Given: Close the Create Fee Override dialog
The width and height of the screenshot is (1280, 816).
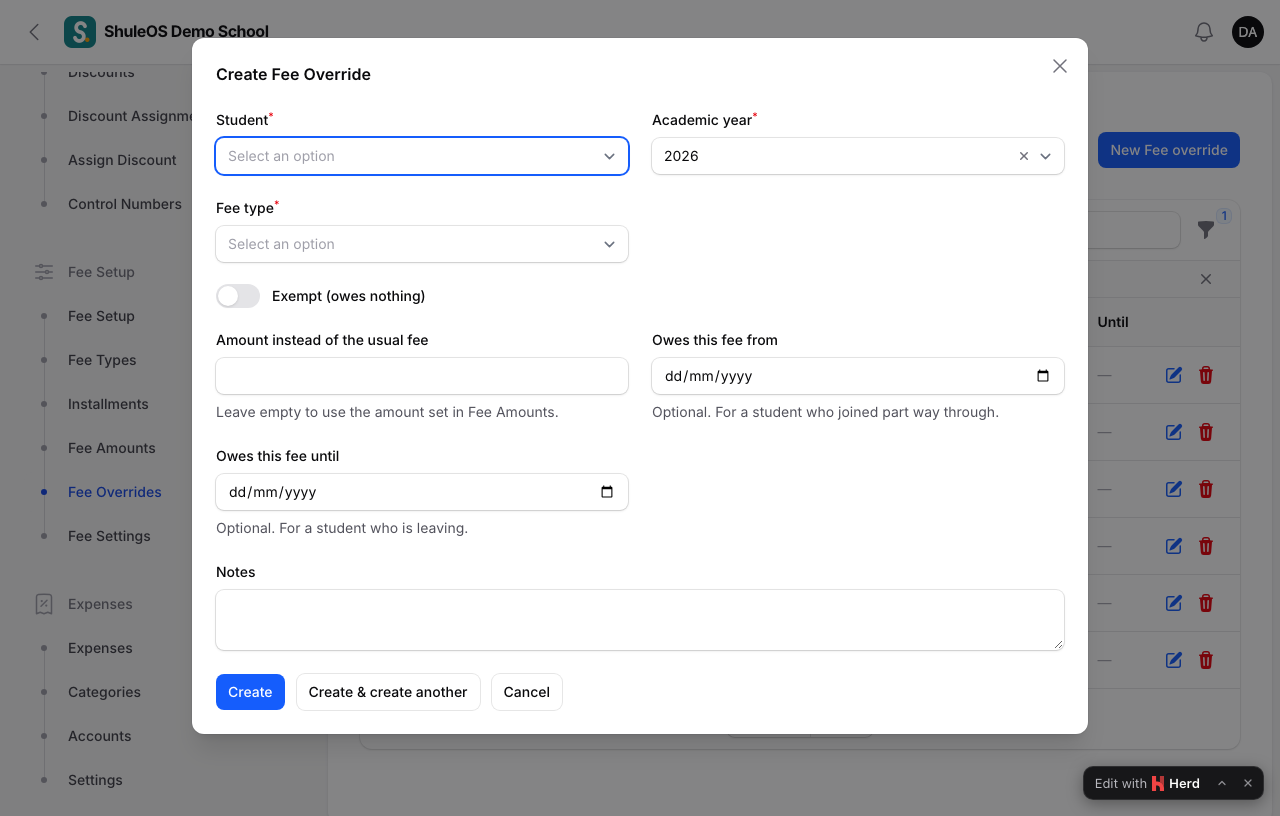Looking at the screenshot, I should pyautogui.click(x=1060, y=66).
